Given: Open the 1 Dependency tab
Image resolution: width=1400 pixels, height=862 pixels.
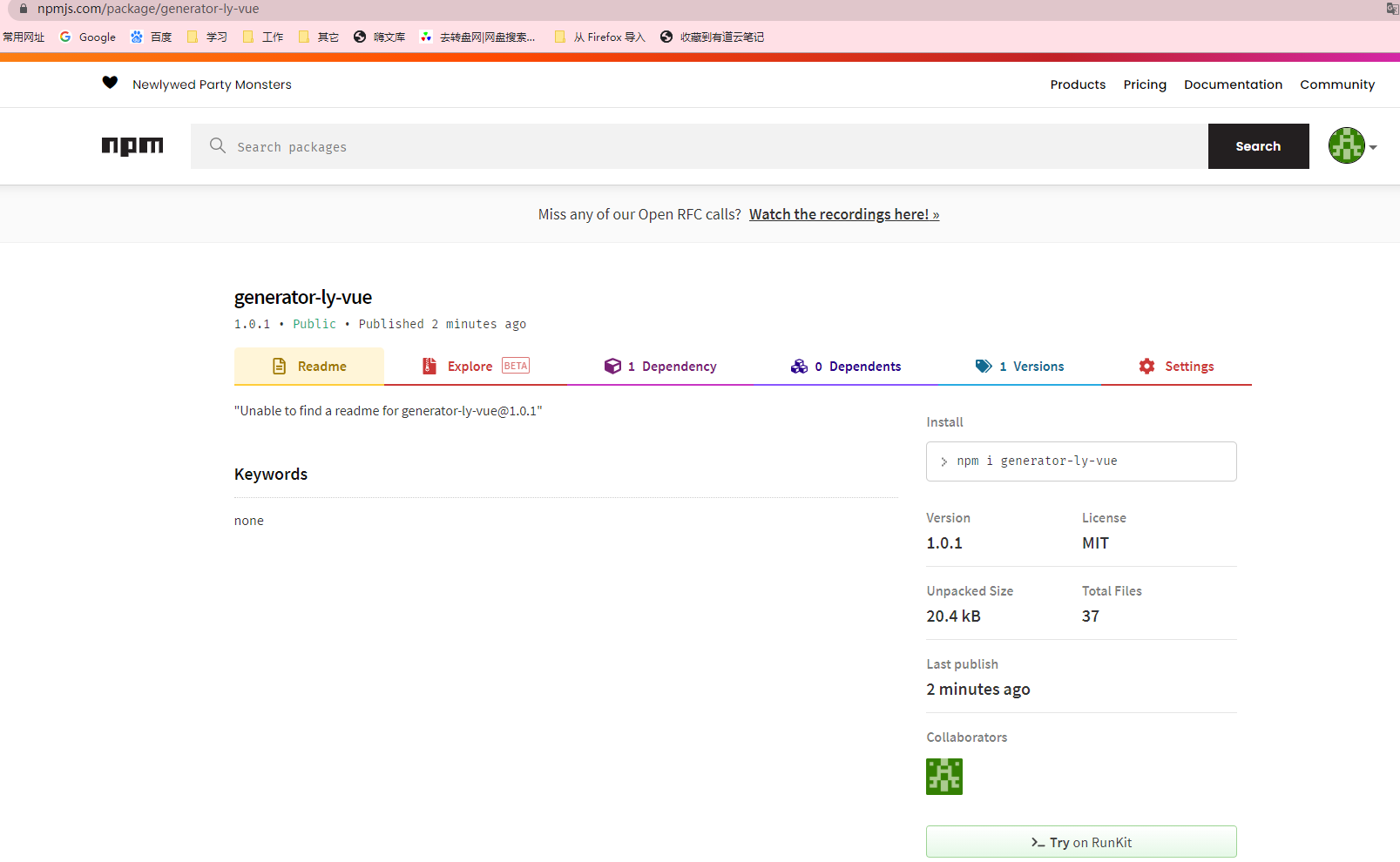Looking at the screenshot, I should click(660, 367).
